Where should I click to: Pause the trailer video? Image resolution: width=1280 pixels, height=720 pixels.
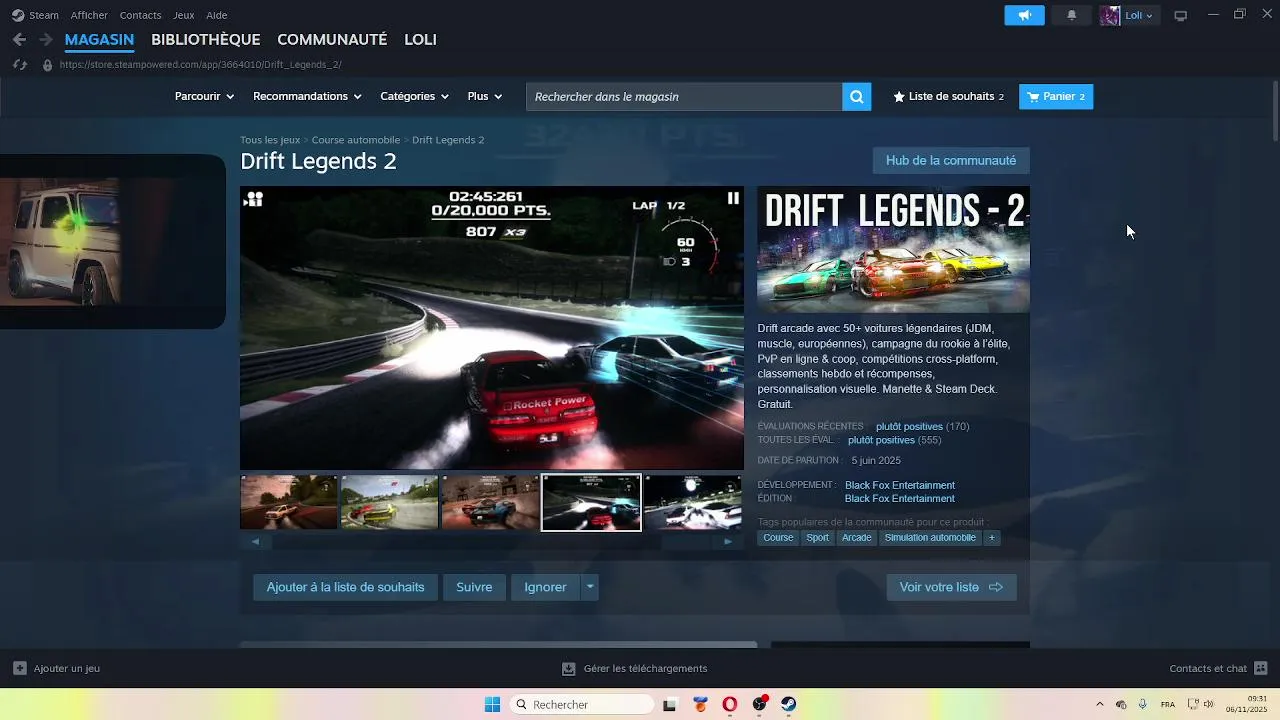tap(733, 198)
